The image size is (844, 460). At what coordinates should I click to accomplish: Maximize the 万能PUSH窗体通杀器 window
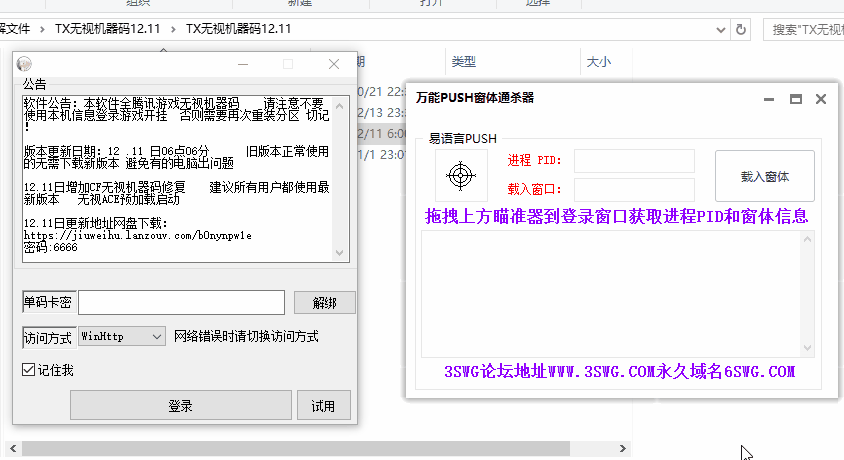click(x=796, y=99)
